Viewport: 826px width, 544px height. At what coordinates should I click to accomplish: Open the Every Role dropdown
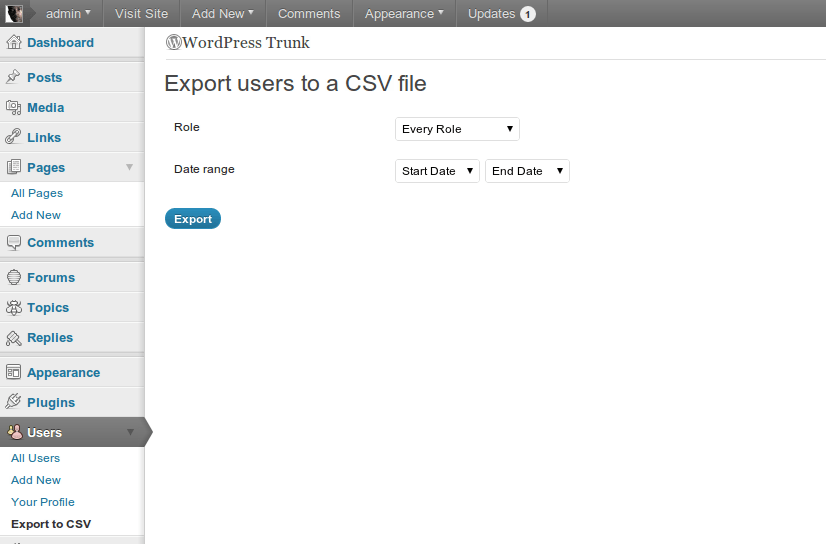(457, 129)
